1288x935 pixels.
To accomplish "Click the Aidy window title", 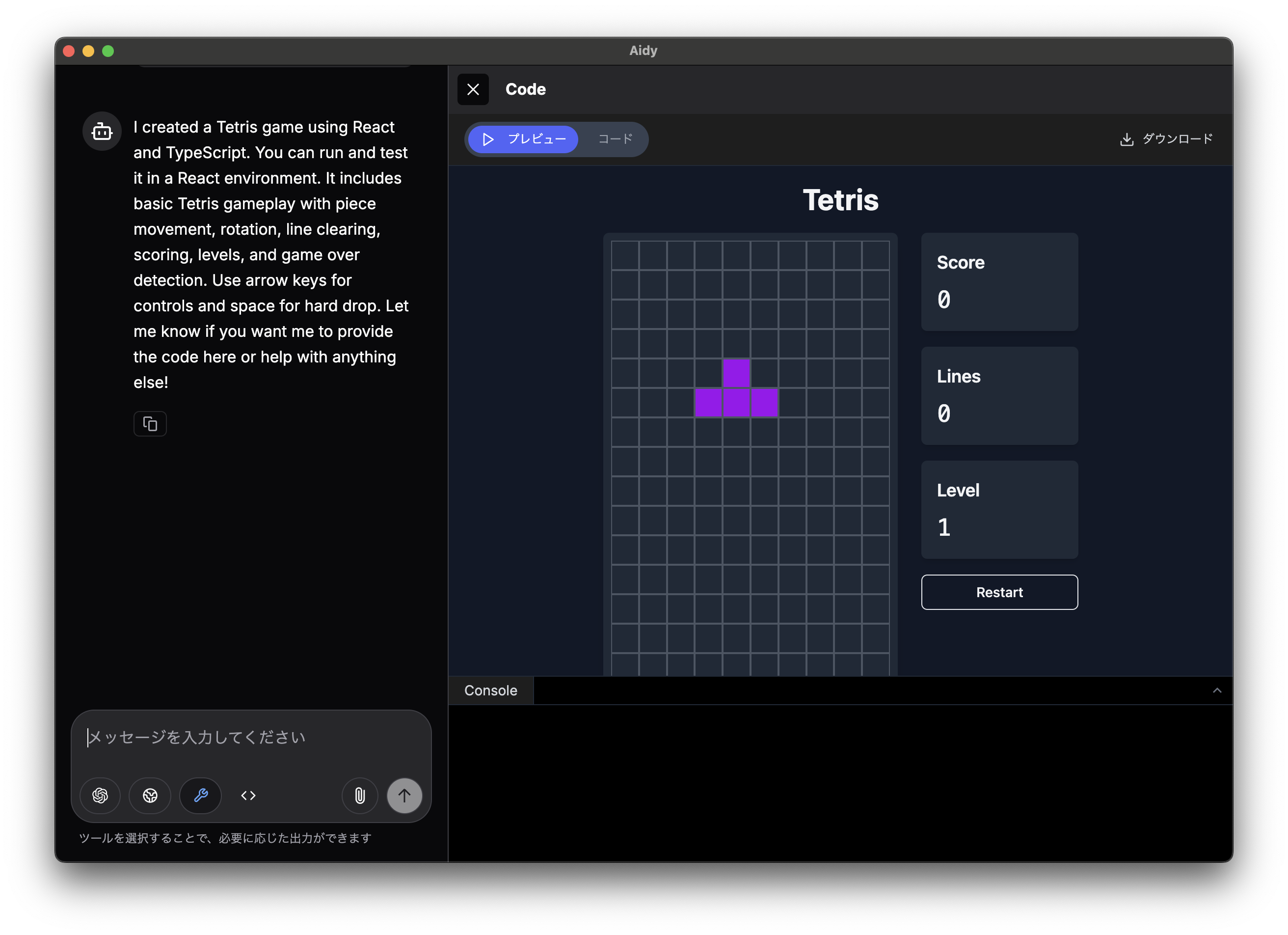I will coord(643,51).
